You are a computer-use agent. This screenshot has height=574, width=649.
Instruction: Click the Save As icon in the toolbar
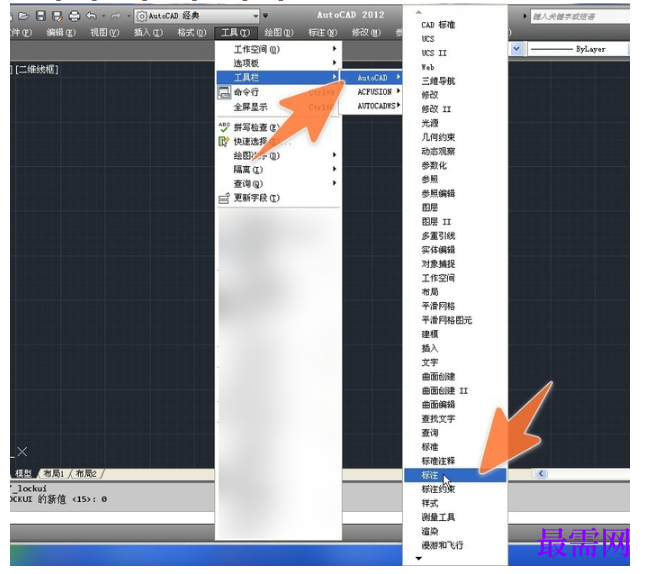point(57,16)
